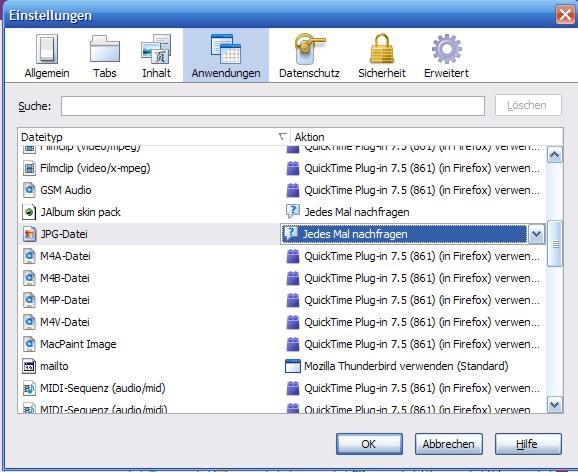The width and height of the screenshot is (578, 472).
Task: Click the QuickTime plug-in icon for M4P-Datei
Action: (x=293, y=300)
